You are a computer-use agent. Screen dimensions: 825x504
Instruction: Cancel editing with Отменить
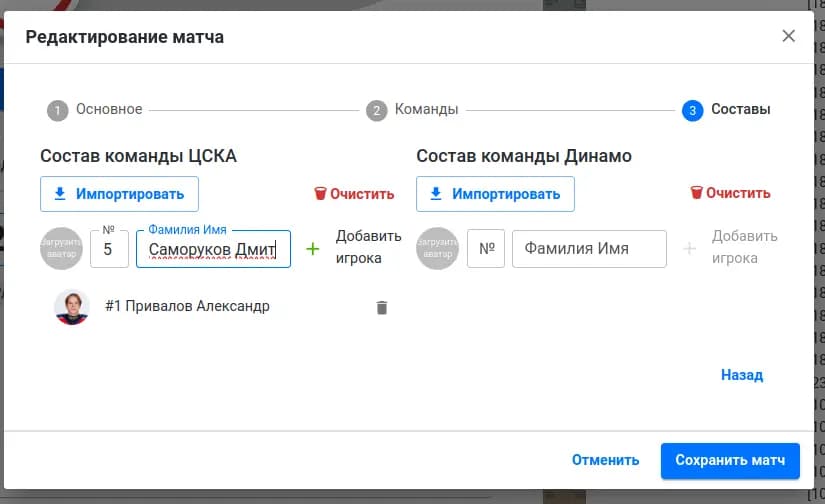(606, 460)
